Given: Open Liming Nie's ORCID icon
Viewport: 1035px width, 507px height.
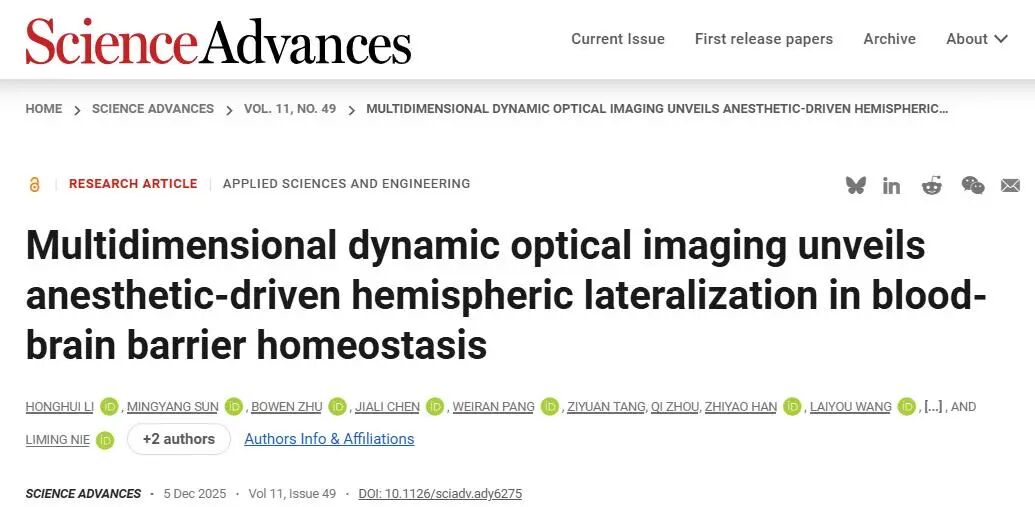Looking at the screenshot, I should (105, 439).
